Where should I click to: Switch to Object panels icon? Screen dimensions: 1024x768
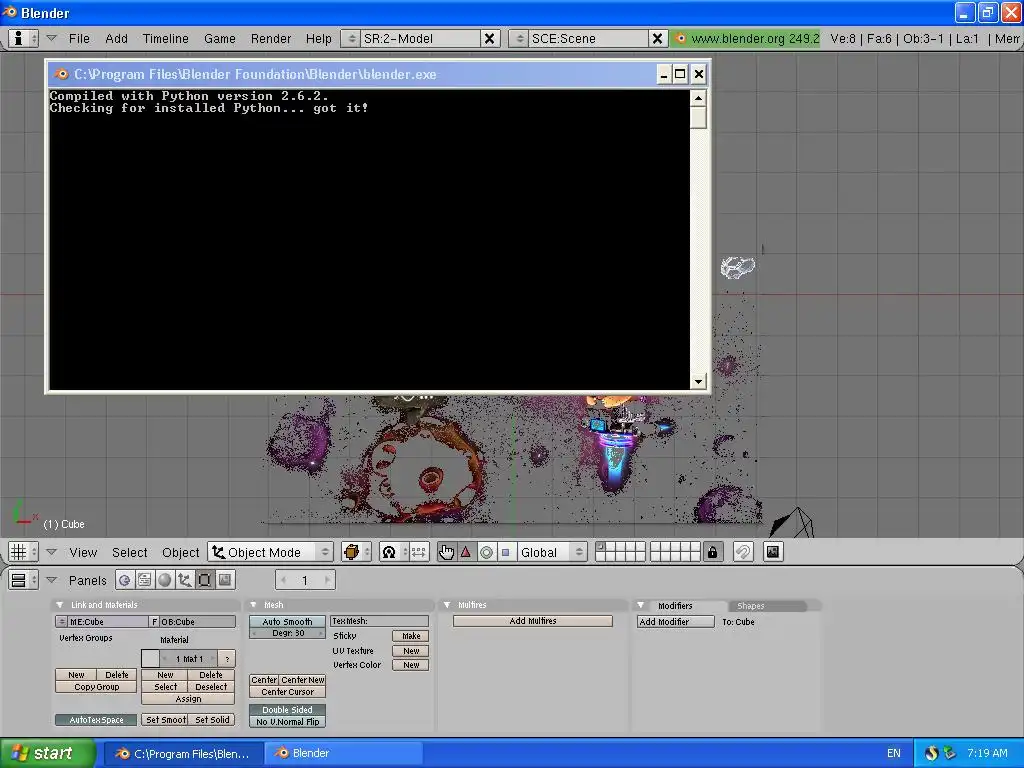pyautogui.click(x=185, y=580)
